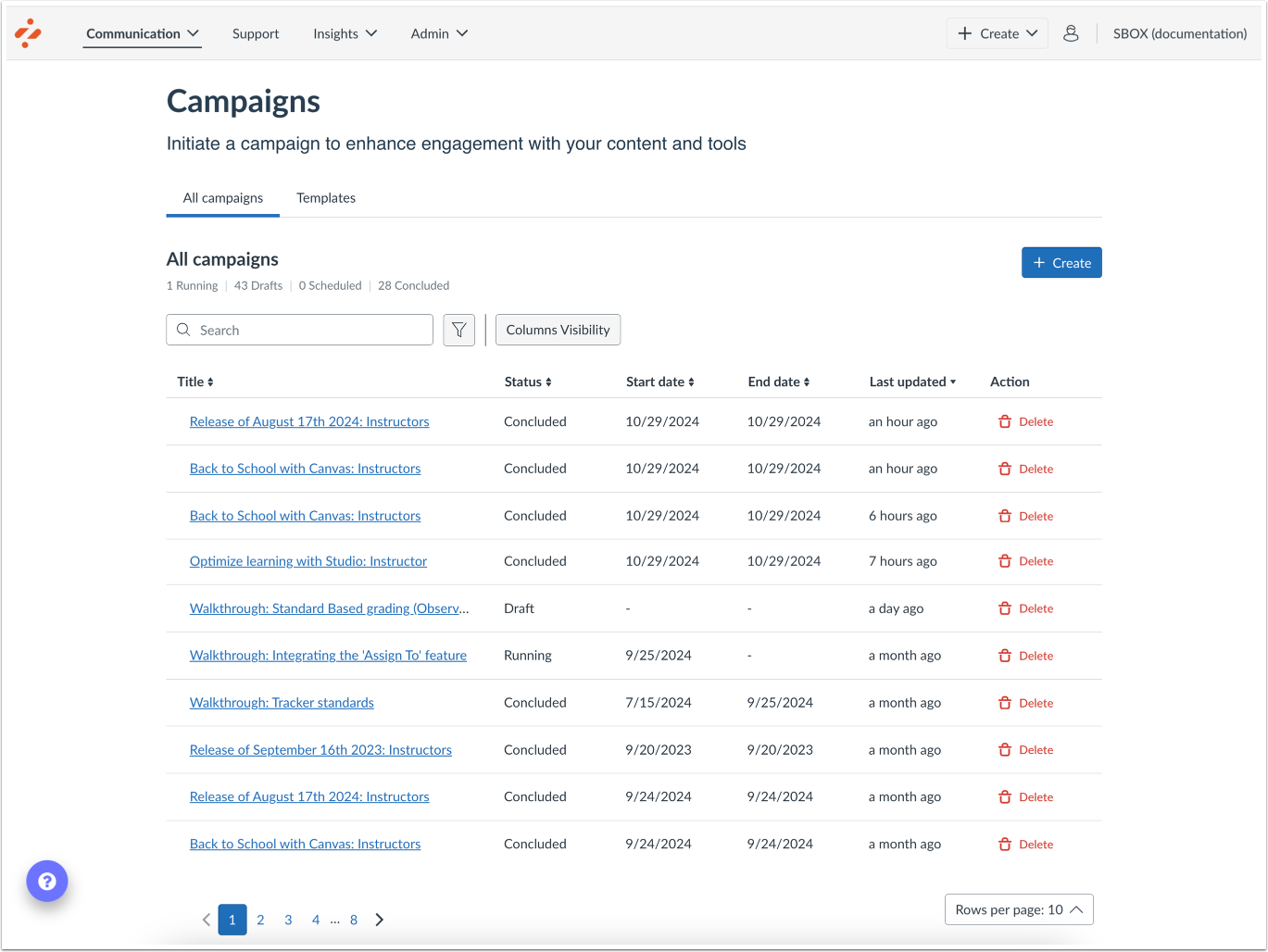Switch to the Templates tab

point(326,197)
